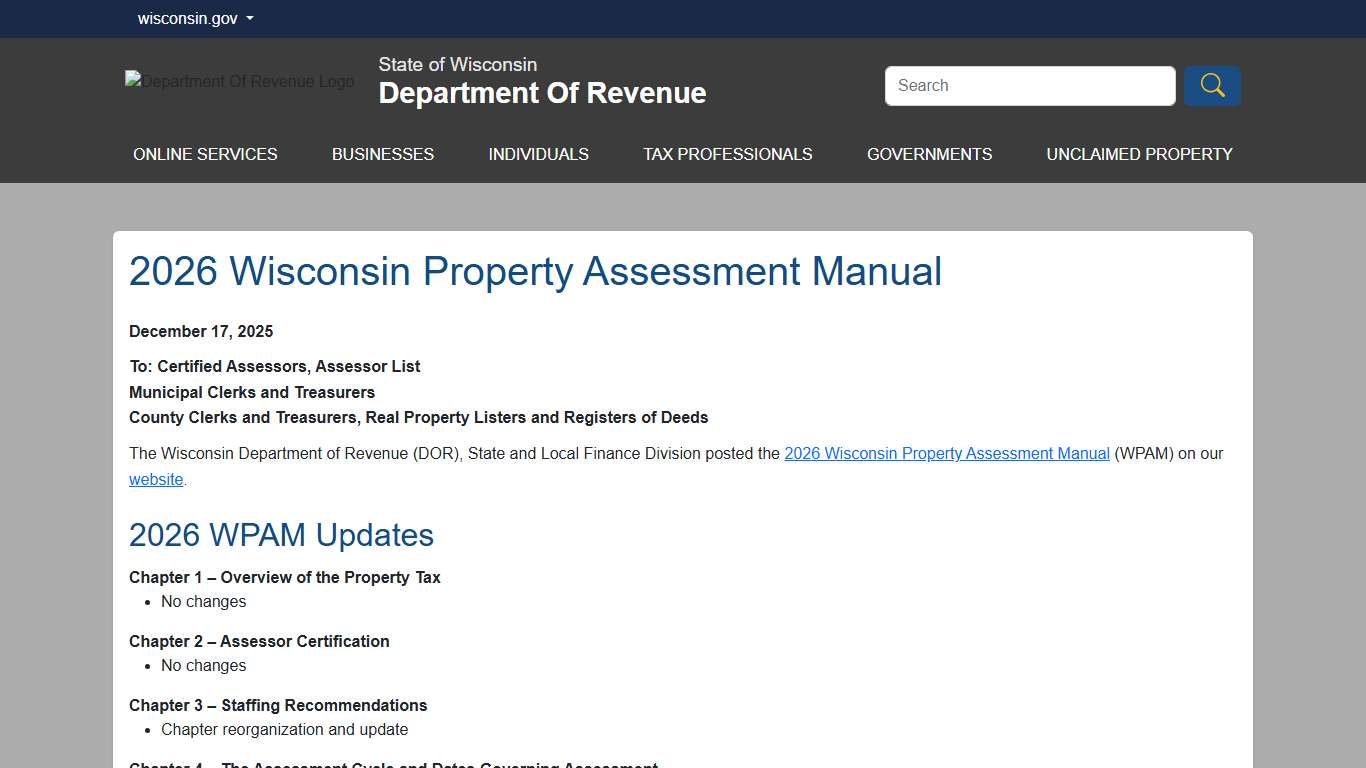Click inside the Search input field
The height and width of the screenshot is (768, 1366).
(x=1029, y=86)
